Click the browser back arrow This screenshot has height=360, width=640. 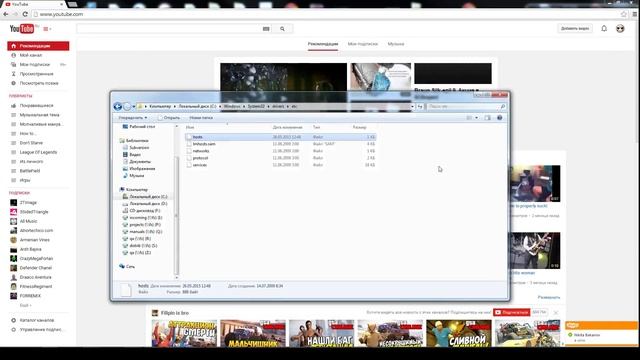pyautogui.click(x=6, y=14)
